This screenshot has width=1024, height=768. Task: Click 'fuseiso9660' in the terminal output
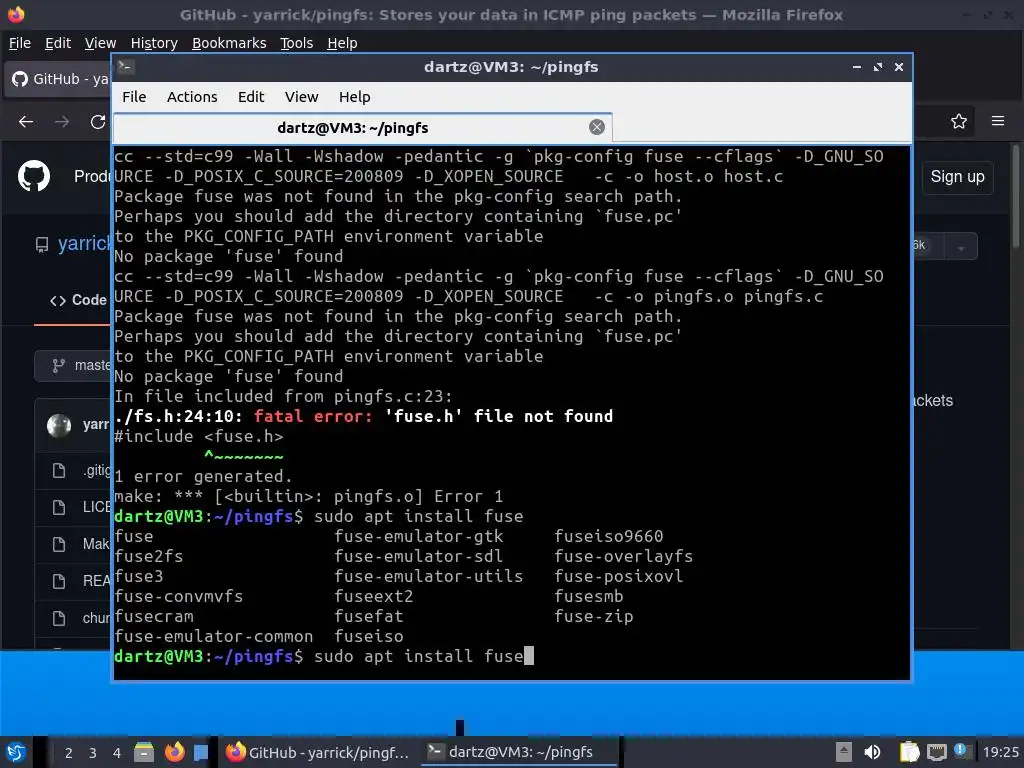(x=609, y=536)
